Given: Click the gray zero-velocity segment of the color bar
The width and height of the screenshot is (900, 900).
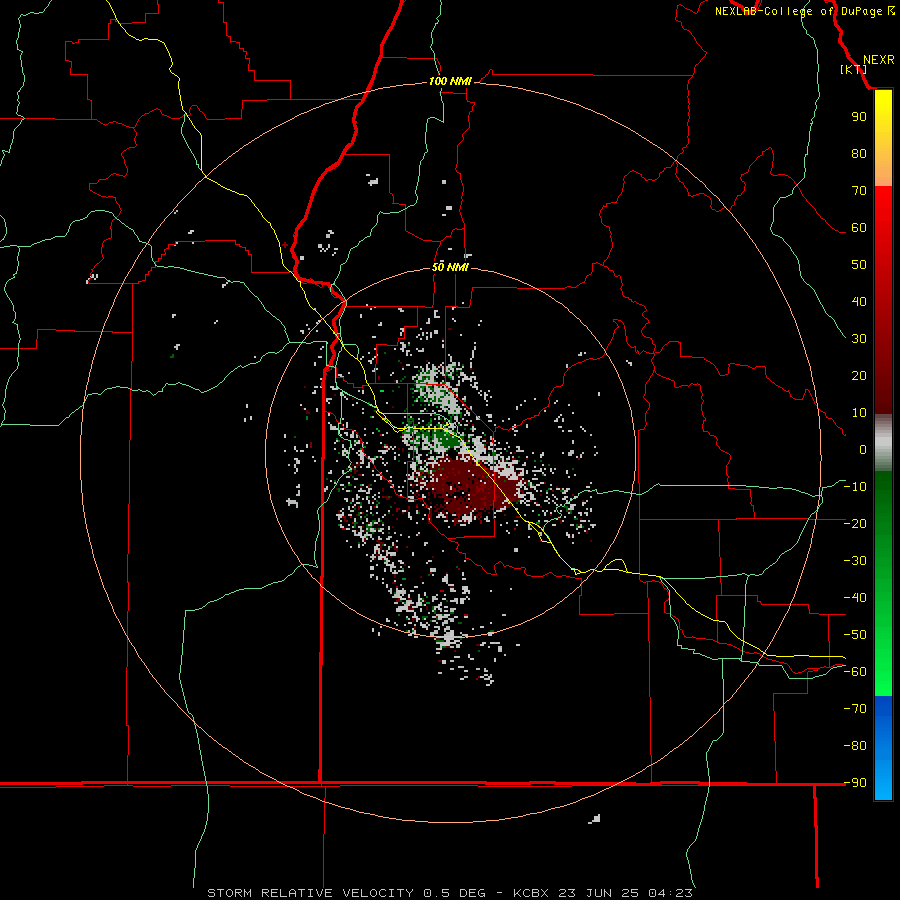Looking at the screenshot, I should tap(883, 443).
